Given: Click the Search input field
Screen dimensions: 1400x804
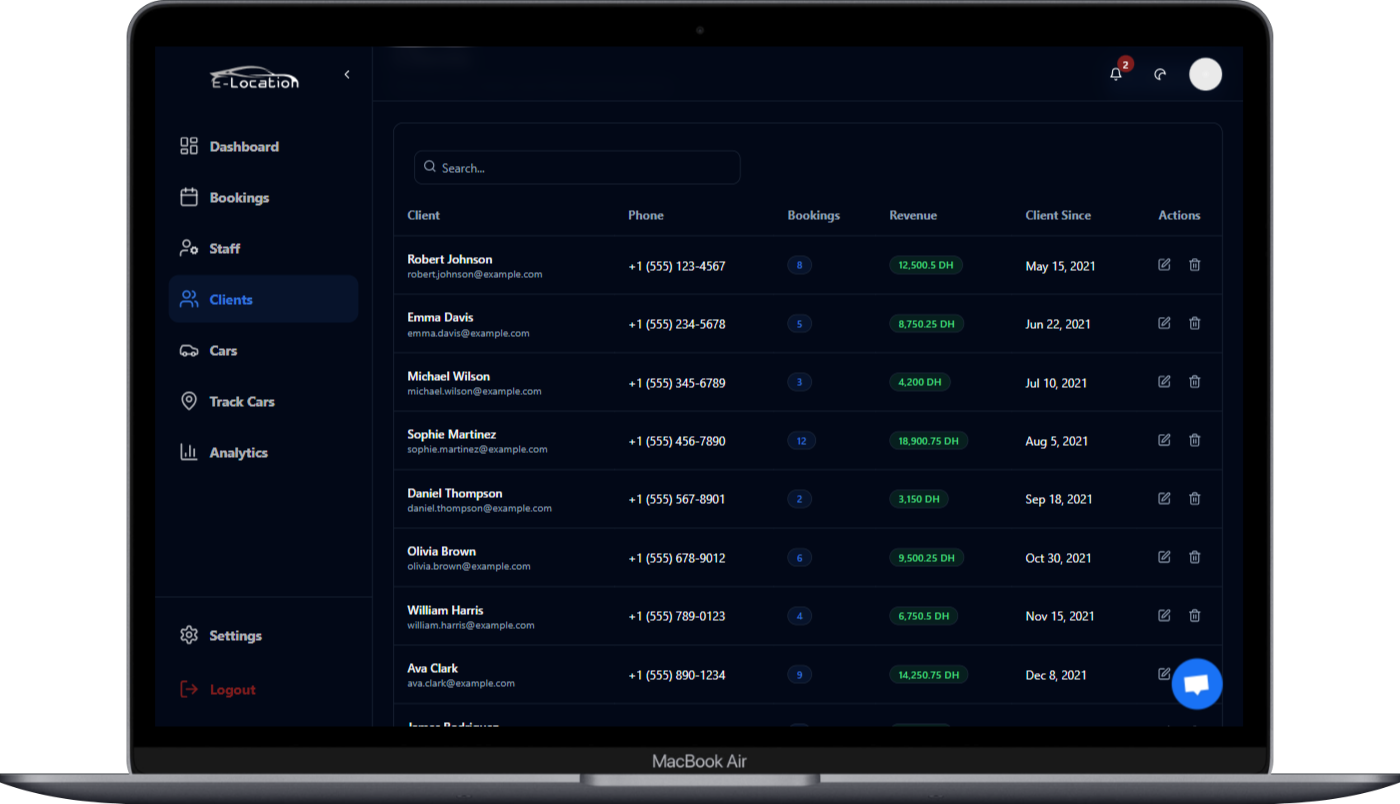Looking at the screenshot, I should pos(576,167).
